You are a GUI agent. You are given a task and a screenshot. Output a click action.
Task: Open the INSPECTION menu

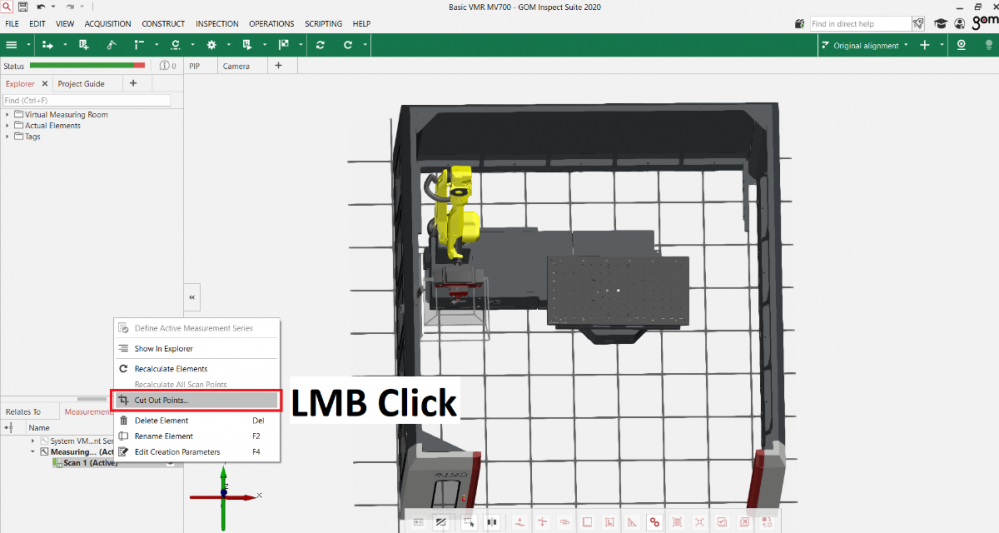[x=217, y=23]
